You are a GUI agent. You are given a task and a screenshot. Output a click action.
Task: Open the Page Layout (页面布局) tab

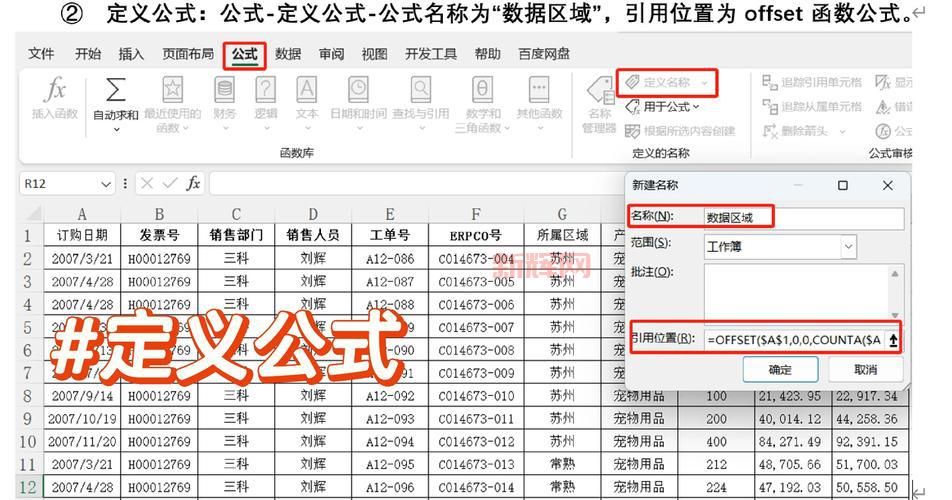click(188, 54)
